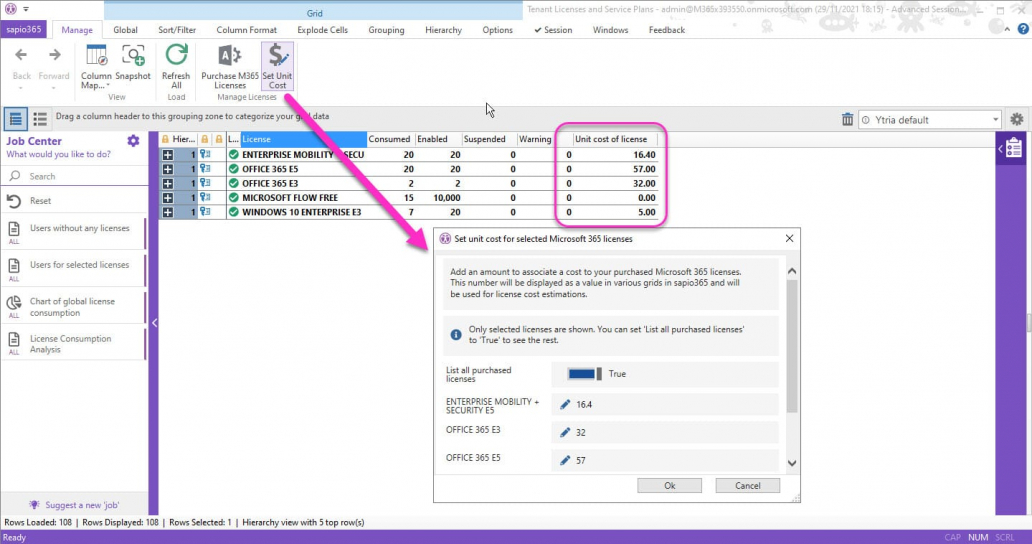Open the Manage ribbon tab
The height and width of the screenshot is (544, 1032).
[77, 30]
